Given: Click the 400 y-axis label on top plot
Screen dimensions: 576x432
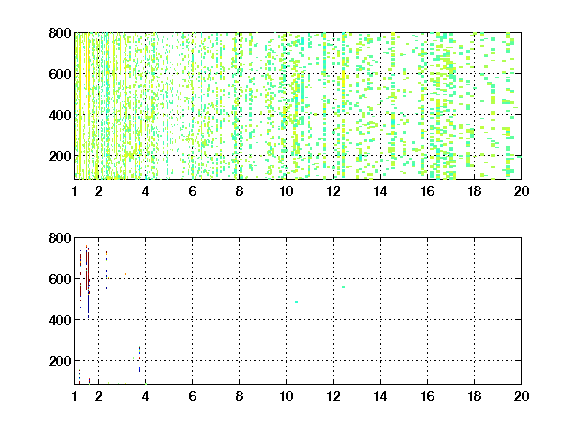Looking at the screenshot, I should [x=60, y=115].
